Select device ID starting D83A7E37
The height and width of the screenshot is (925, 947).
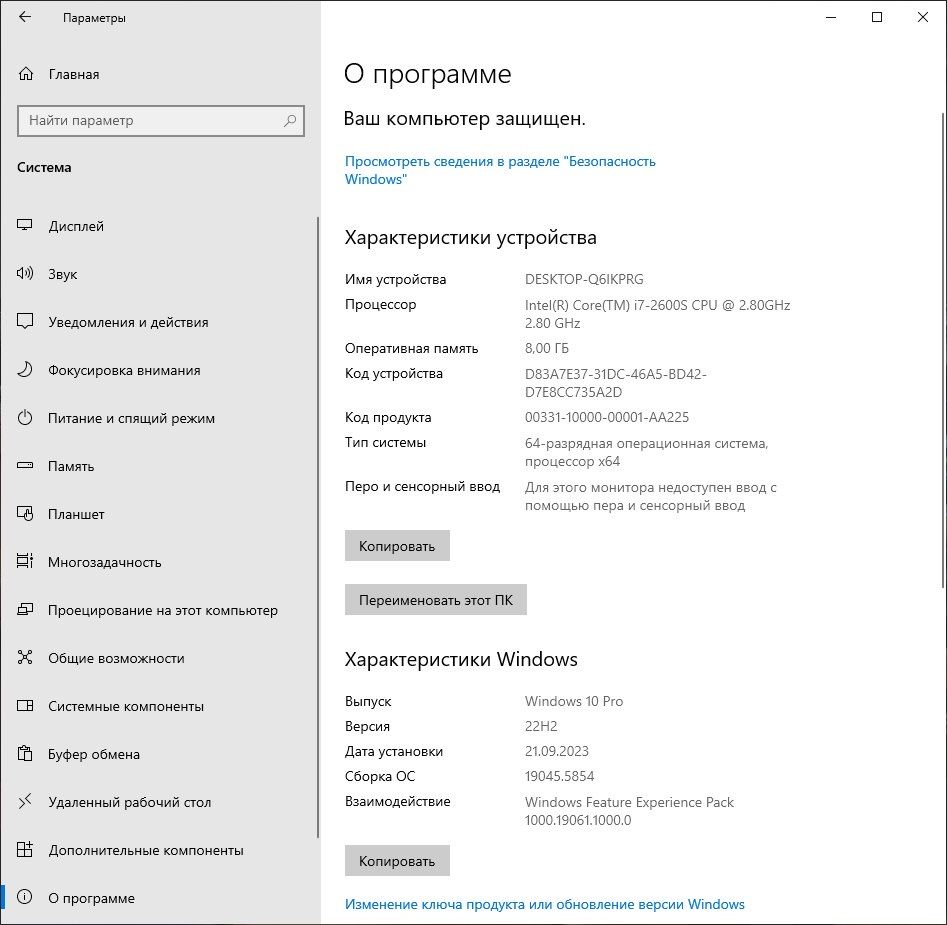(x=615, y=383)
